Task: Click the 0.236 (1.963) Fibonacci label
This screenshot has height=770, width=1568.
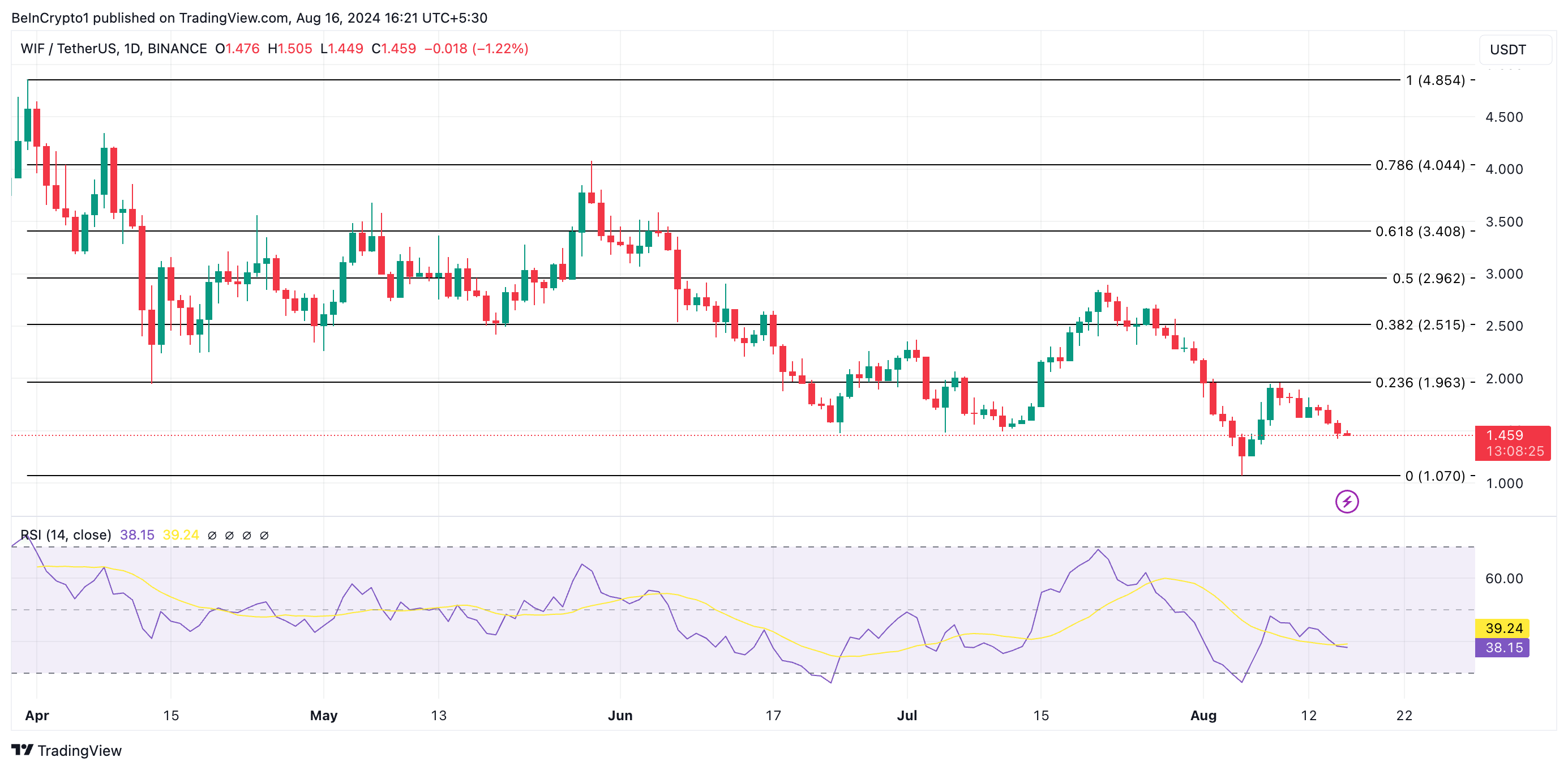Action: (1420, 382)
